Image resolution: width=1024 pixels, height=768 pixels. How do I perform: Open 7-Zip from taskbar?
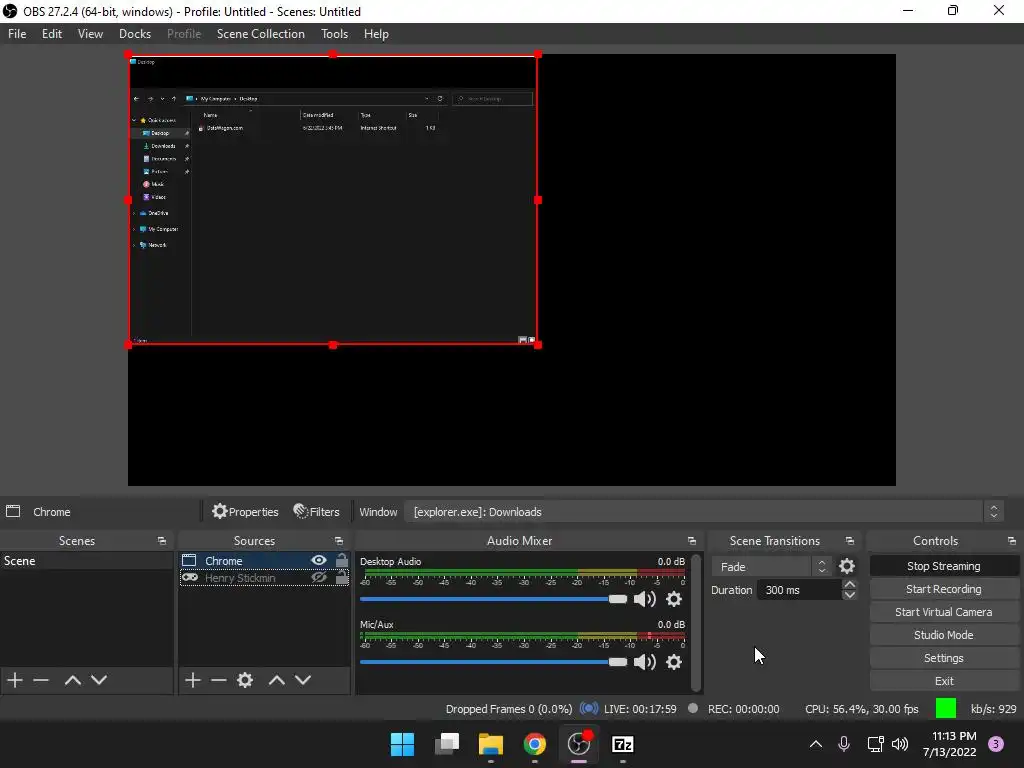[623, 744]
